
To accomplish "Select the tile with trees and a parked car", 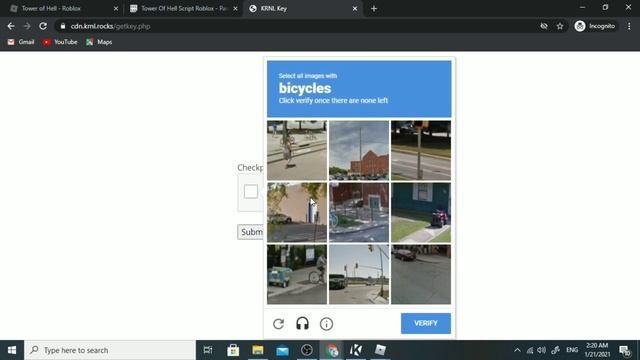I will point(297,212).
